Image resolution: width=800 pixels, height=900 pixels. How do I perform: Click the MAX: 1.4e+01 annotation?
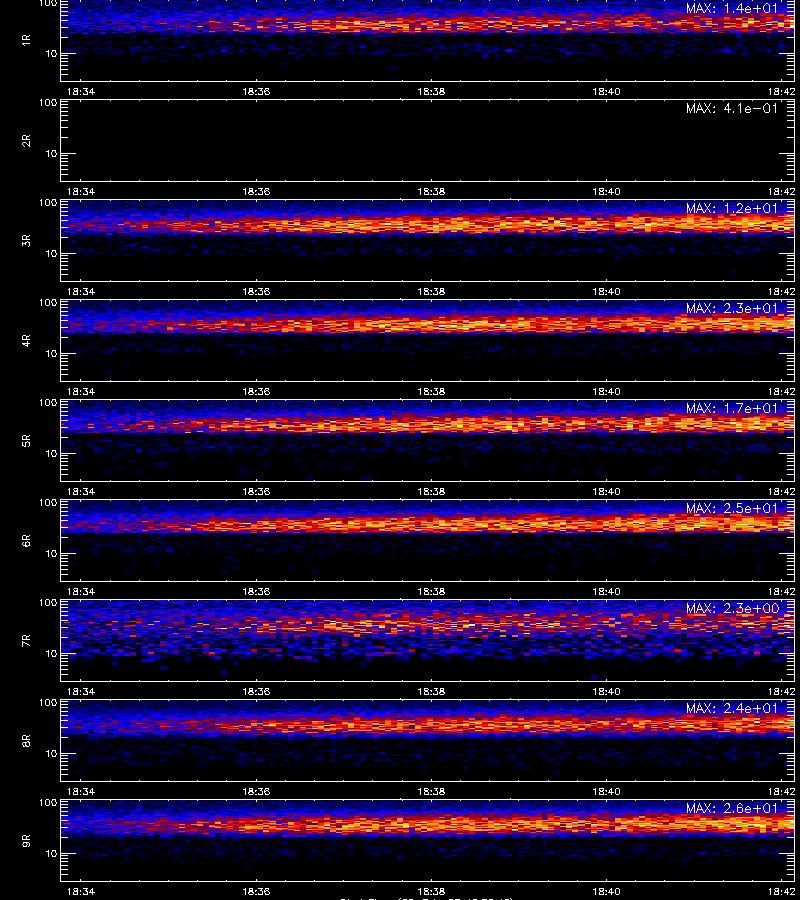(732, 8)
